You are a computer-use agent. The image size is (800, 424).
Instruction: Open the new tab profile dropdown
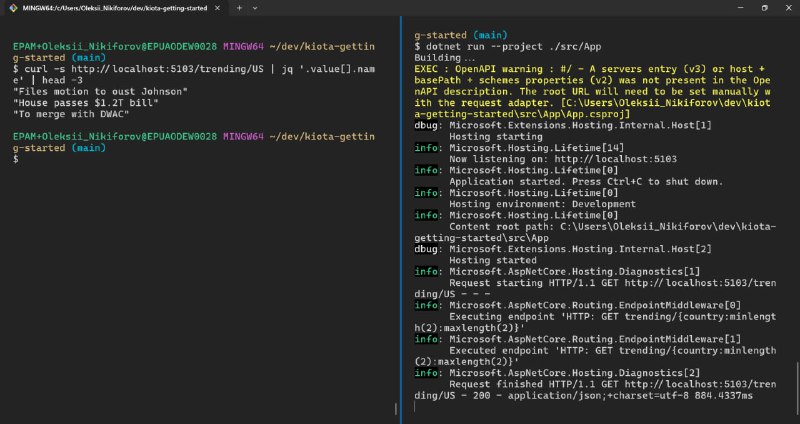click(255, 8)
